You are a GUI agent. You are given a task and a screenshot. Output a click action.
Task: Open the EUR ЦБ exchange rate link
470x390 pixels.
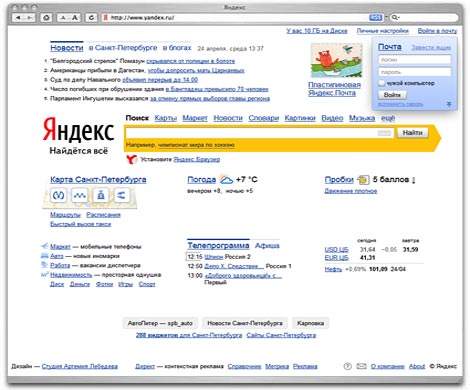(x=336, y=258)
